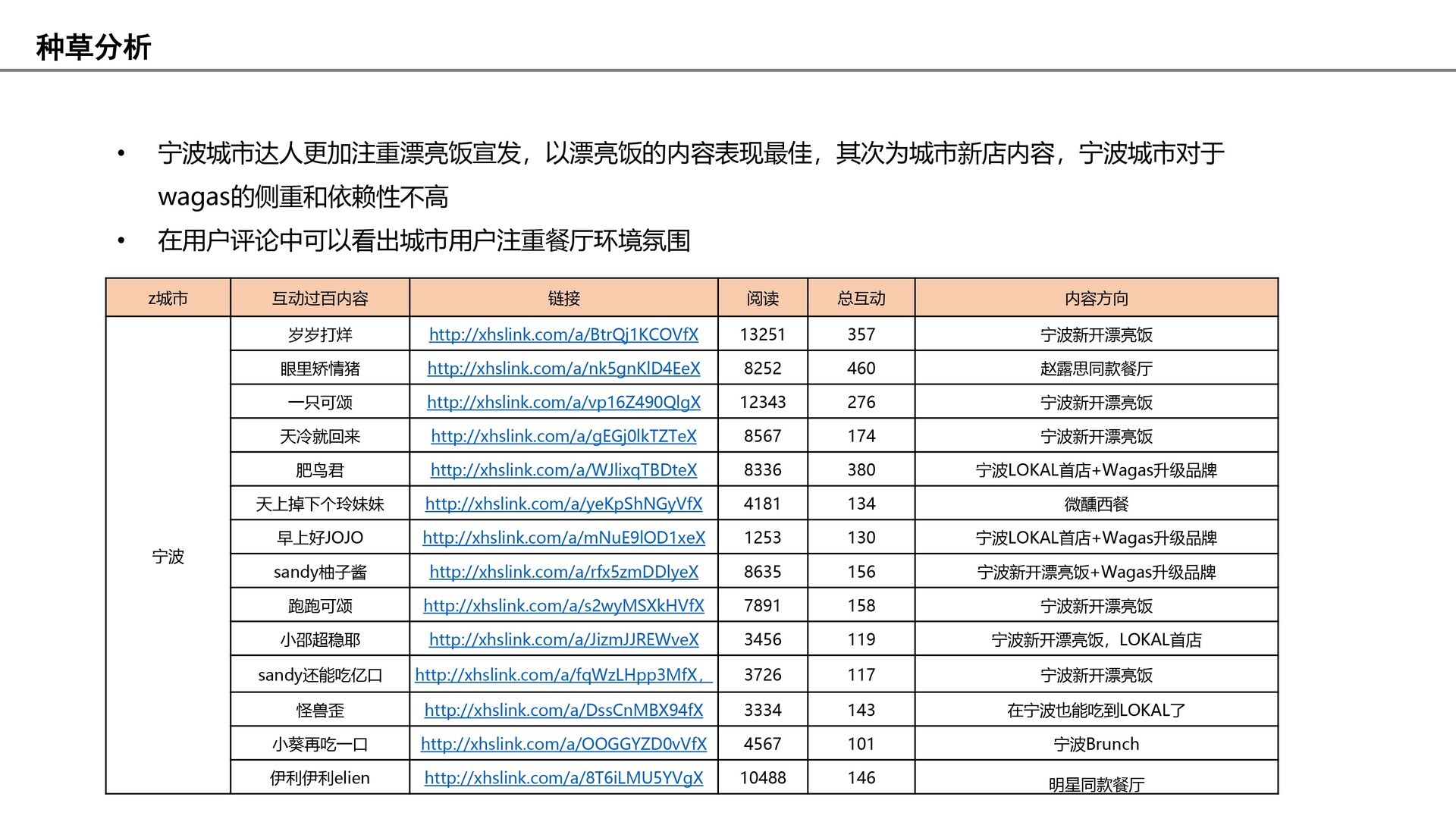The image size is (1456, 819).
Task: Open the link http://xhslink.com/a/JizmJJREWveX
Action: coord(563,639)
